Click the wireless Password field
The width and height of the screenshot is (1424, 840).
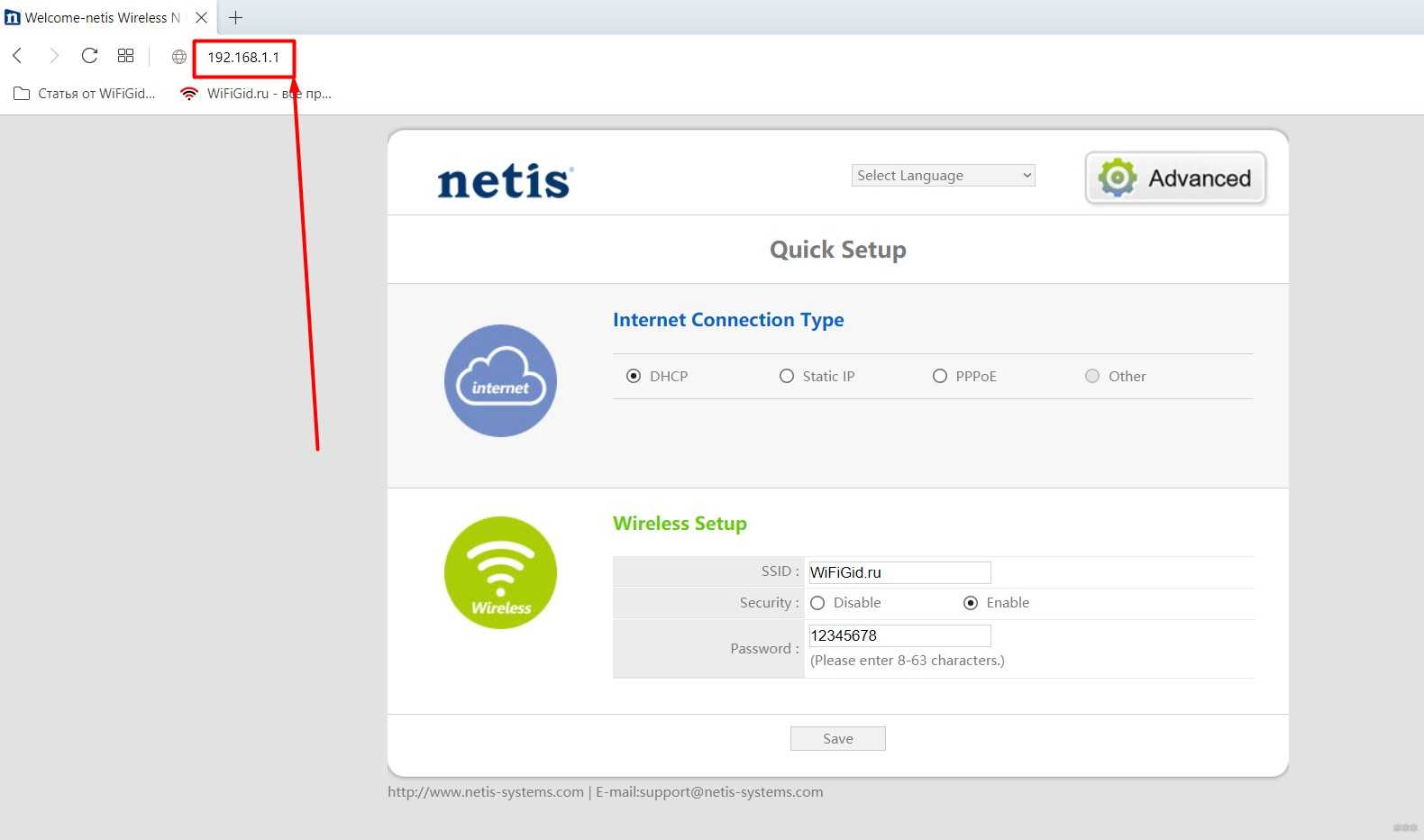pos(899,635)
